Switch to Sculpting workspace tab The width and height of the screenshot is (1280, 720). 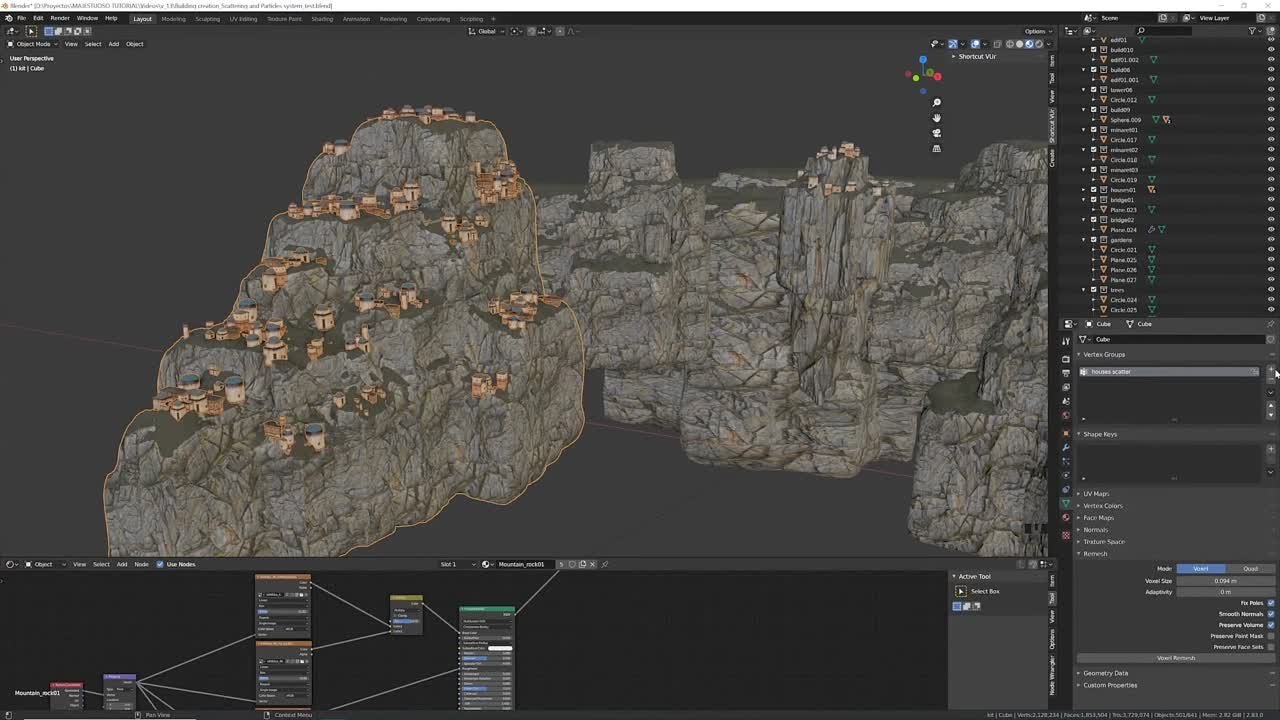(208, 18)
